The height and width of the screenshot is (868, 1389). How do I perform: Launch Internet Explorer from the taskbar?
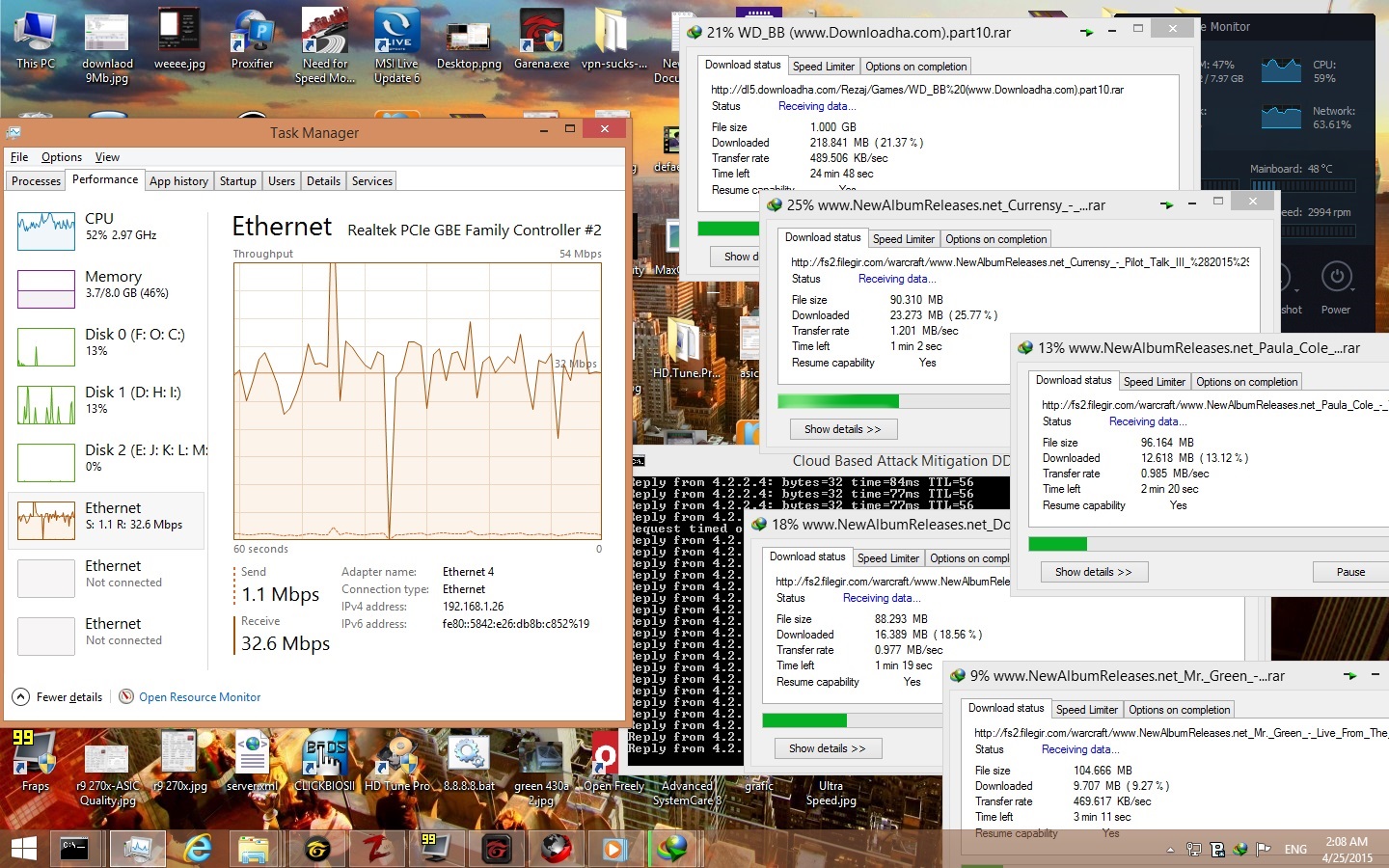[198, 850]
